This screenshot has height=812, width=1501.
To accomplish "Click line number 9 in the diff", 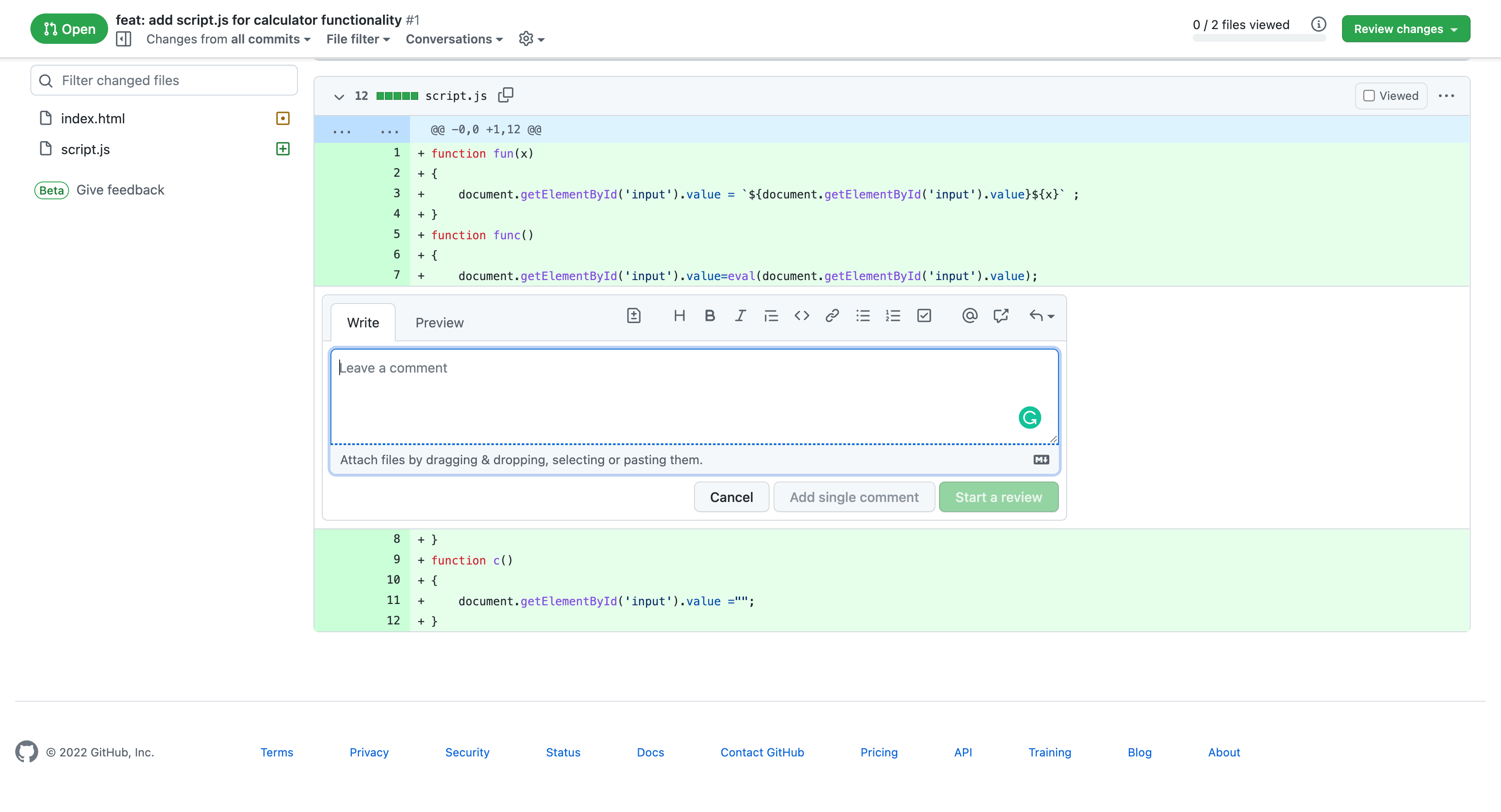I will point(396,559).
